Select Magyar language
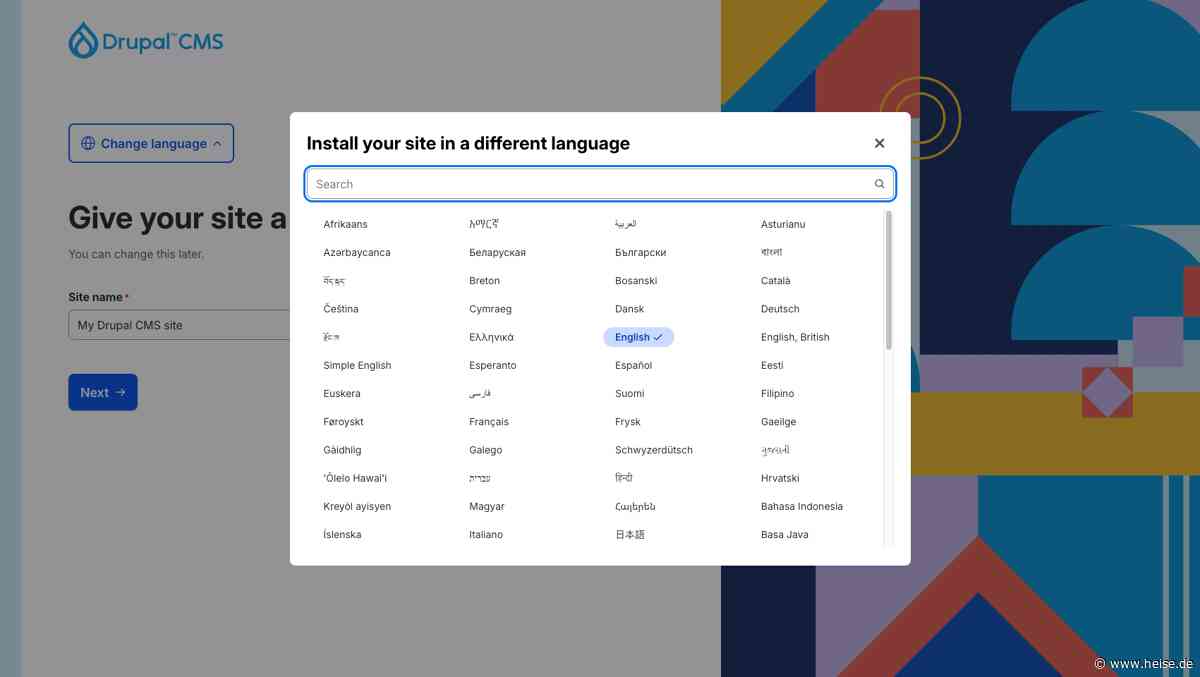 [x=487, y=506]
